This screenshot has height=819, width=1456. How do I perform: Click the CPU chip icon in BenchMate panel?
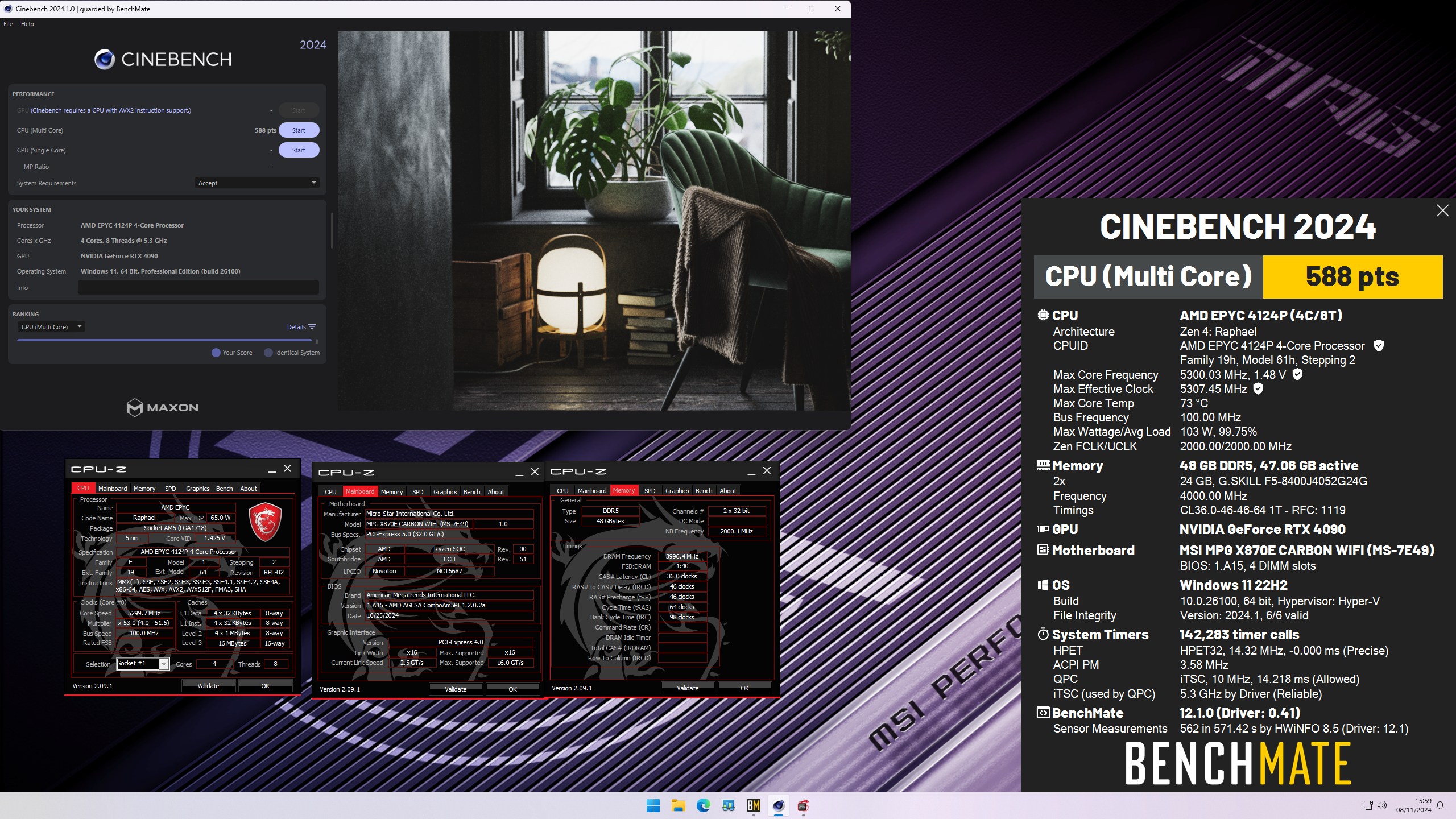(1043, 315)
